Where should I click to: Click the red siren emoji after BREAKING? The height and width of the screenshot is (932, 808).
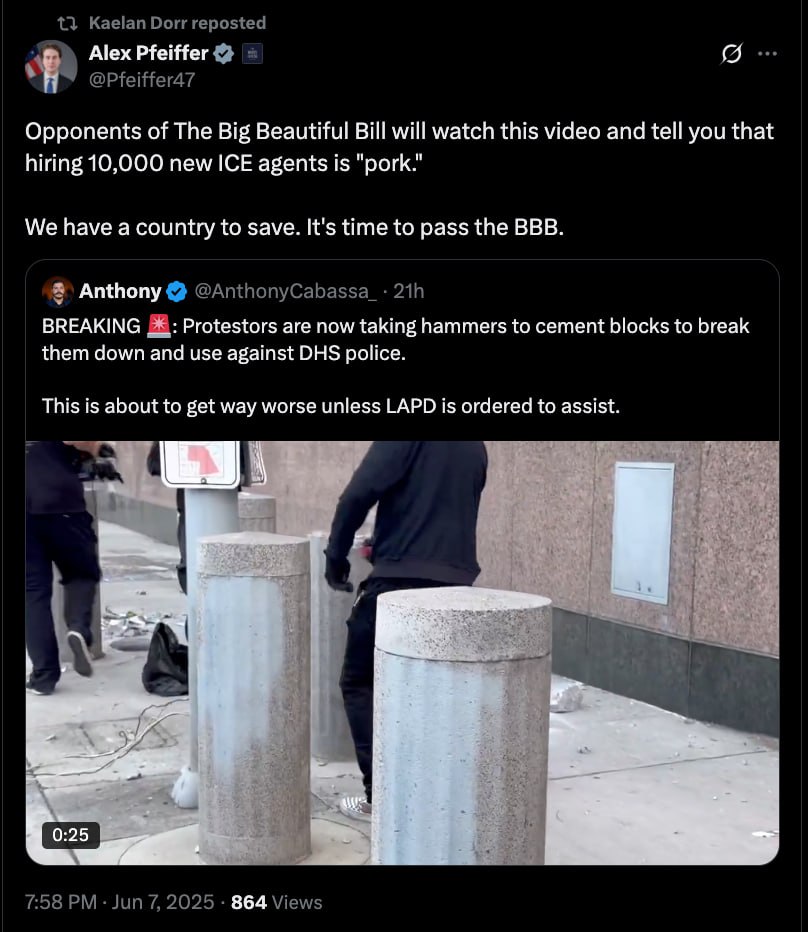coord(158,326)
